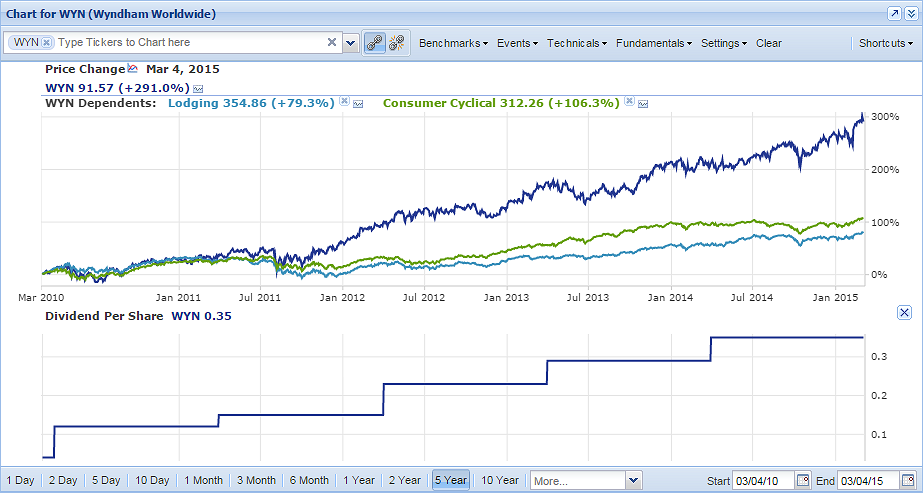Open the Technicals menu
The image size is (923, 493).
[x=577, y=43]
